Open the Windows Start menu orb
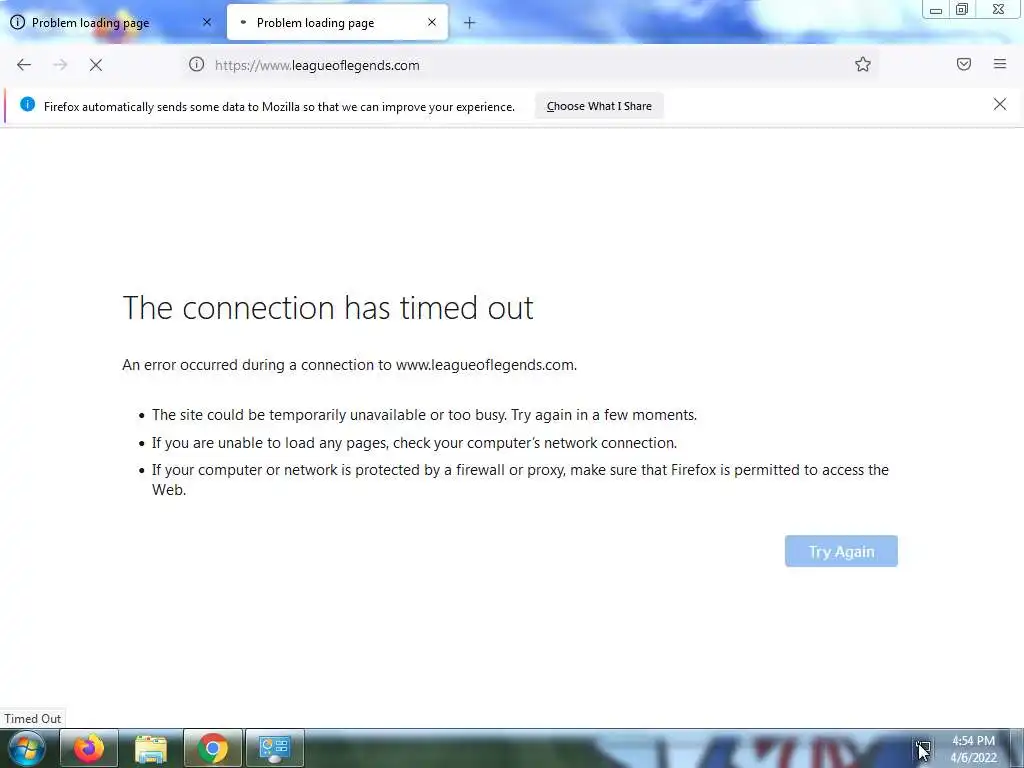 point(27,748)
